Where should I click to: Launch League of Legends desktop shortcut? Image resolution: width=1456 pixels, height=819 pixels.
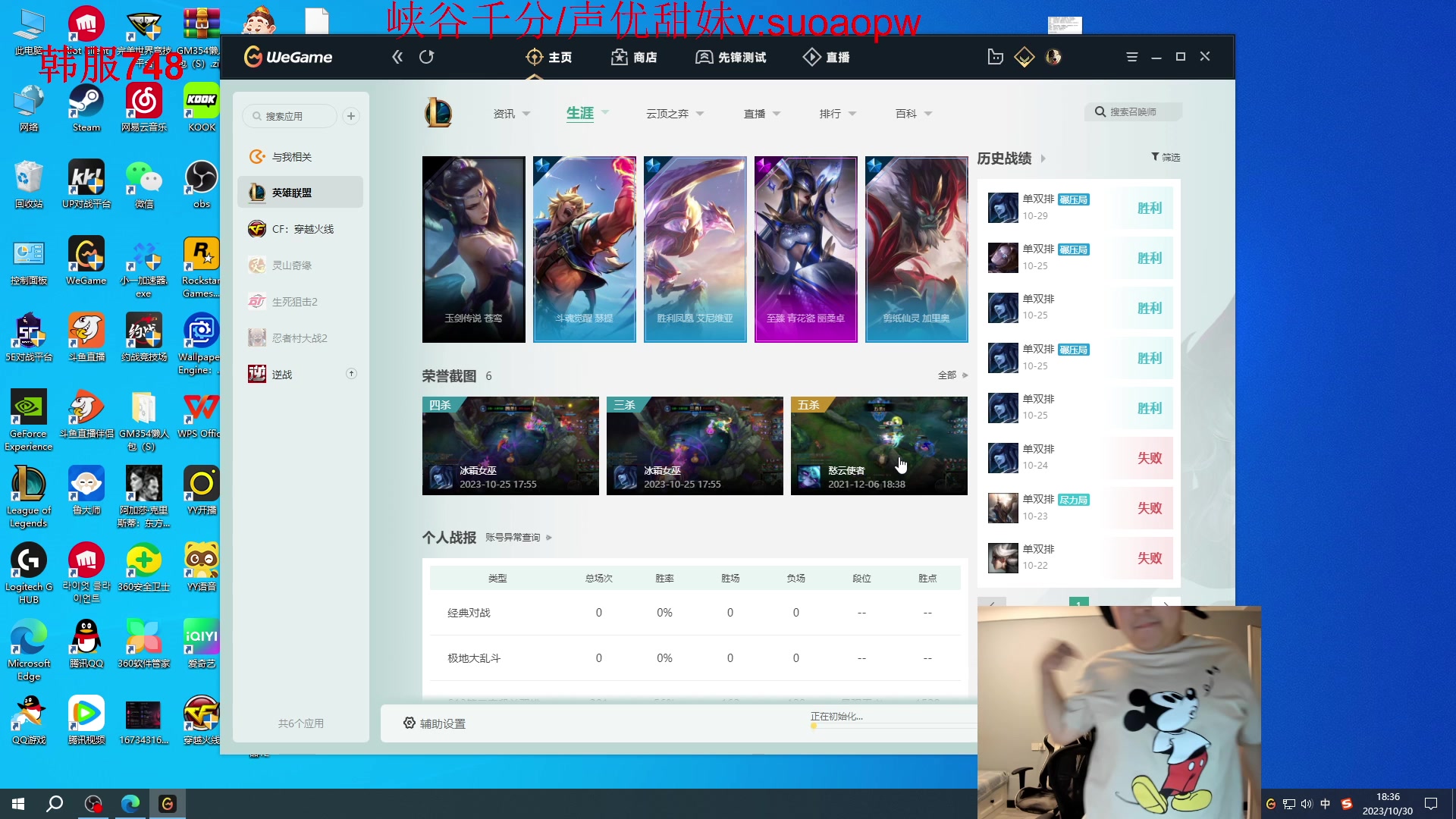(x=29, y=496)
